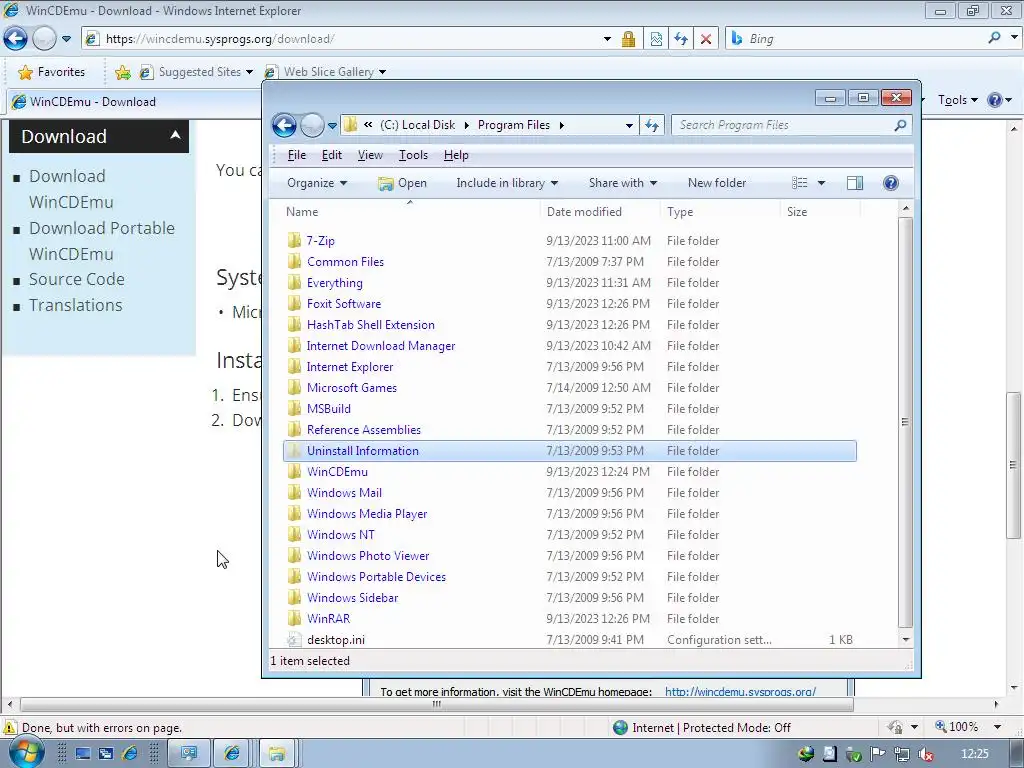The width and height of the screenshot is (1024, 768).
Task: Click the Search Program Files field
Action: click(782, 125)
